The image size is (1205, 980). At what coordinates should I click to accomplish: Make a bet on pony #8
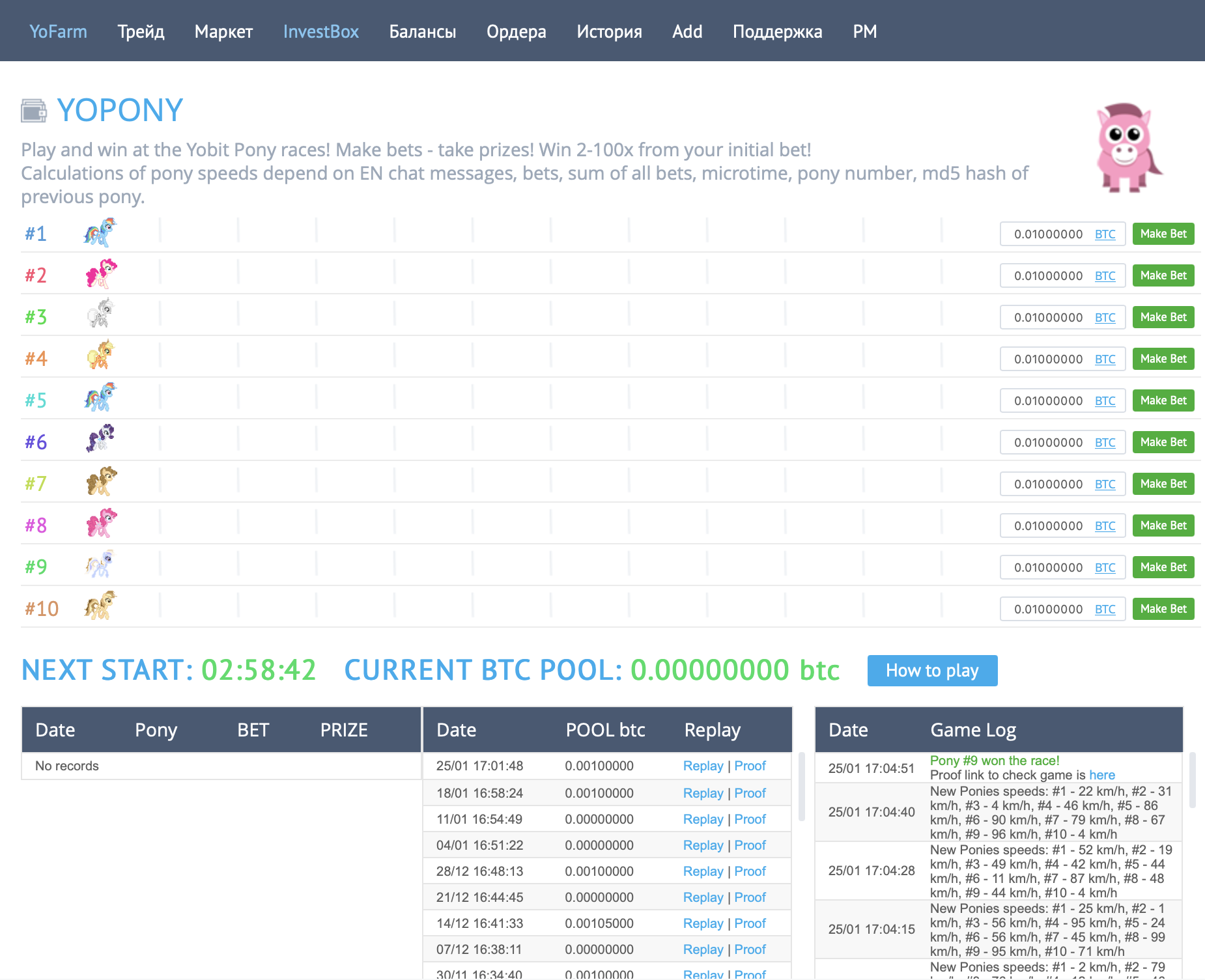tap(1163, 525)
